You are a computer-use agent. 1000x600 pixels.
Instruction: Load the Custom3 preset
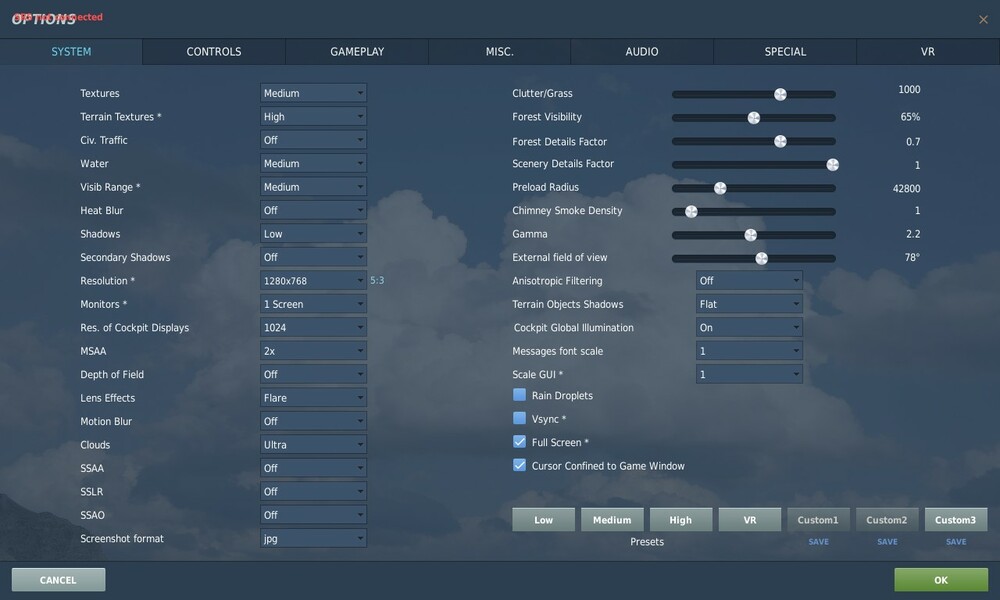956,520
